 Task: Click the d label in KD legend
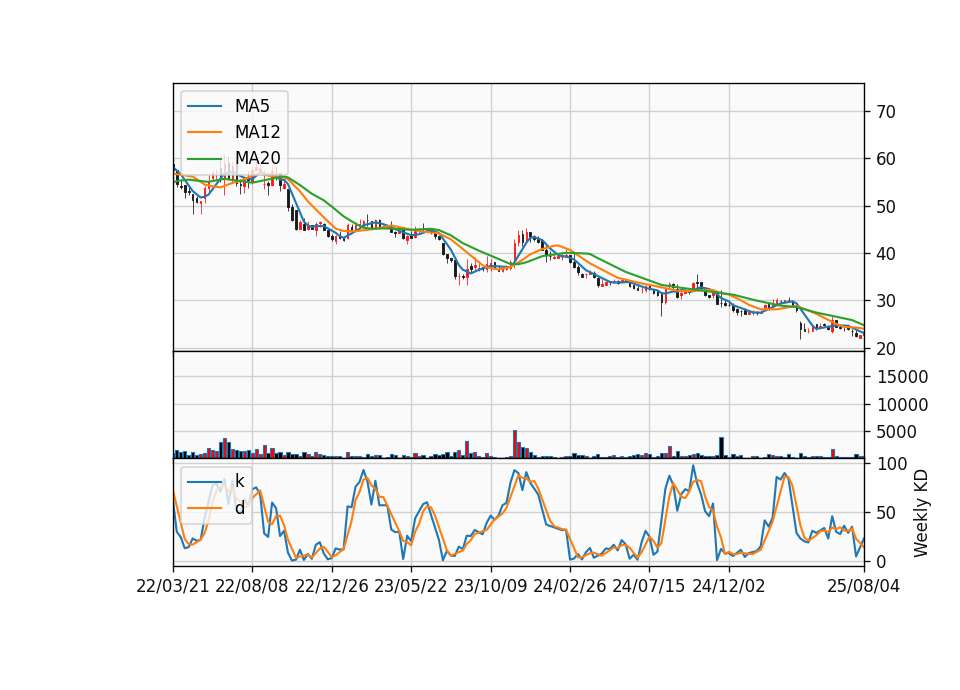pyautogui.click(x=239, y=508)
